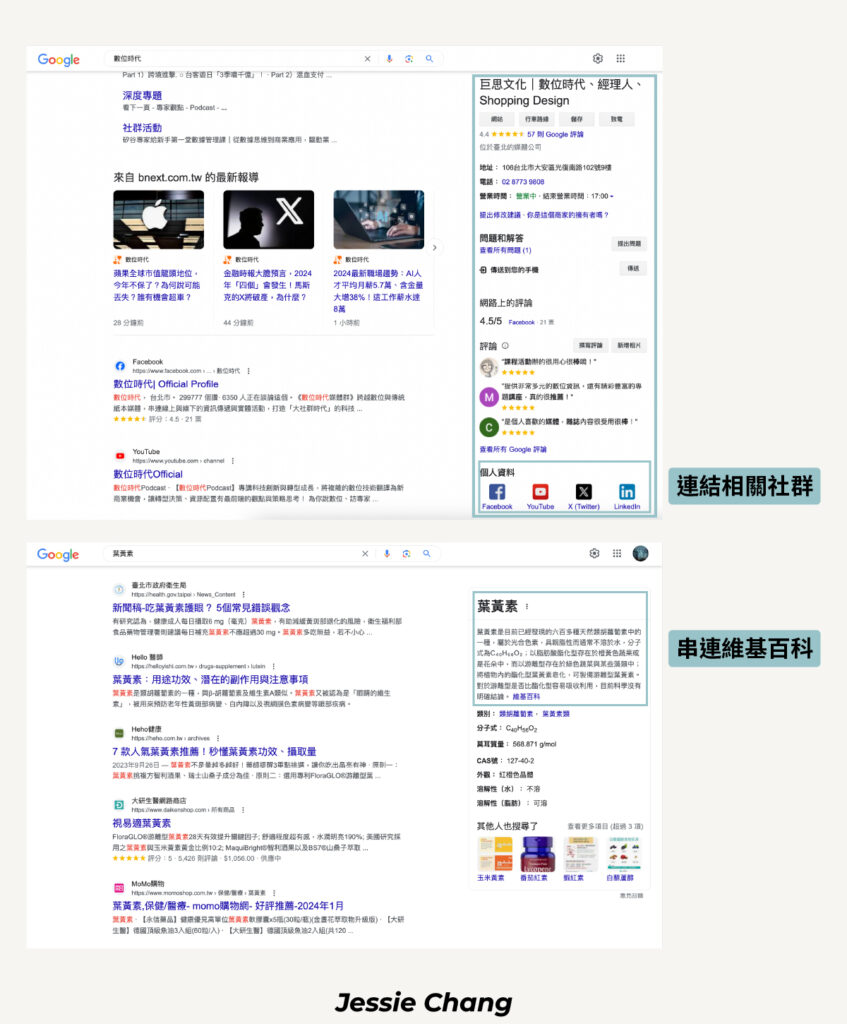Image resolution: width=847 pixels, height=1024 pixels.
Task: Open the 番茄紅素 related search thumbnail
Action: pyautogui.click(x=537, y=855)
